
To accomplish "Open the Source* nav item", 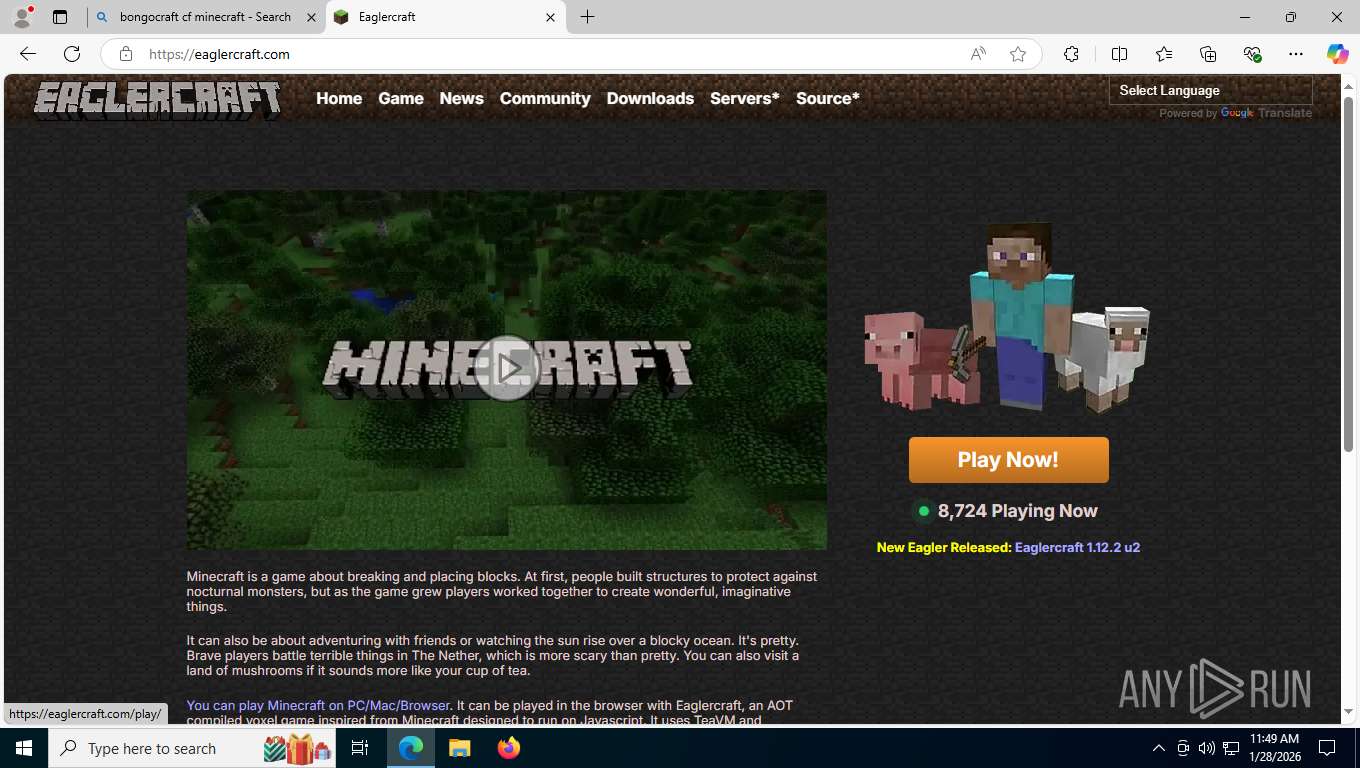I will [827, 98].
